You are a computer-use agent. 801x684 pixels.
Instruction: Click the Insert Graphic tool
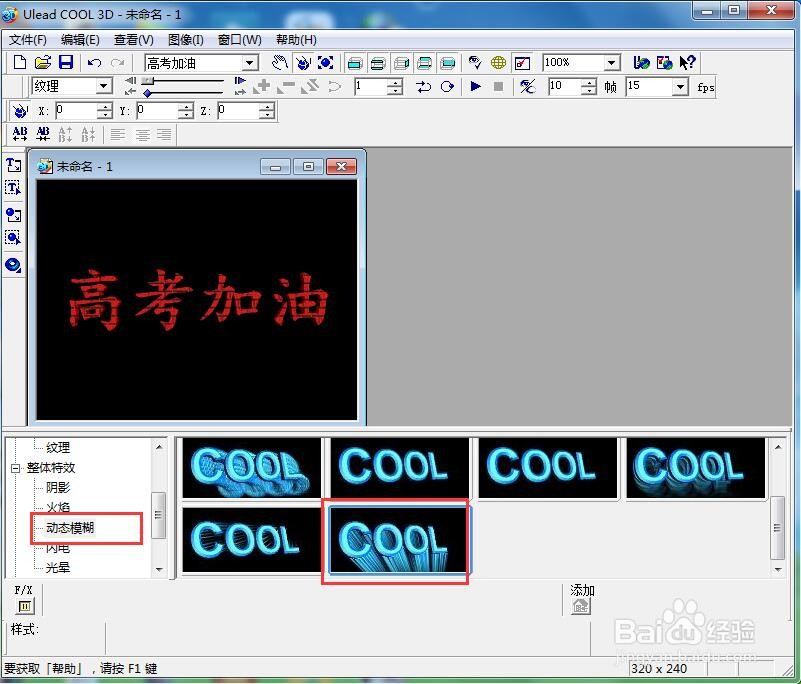point(13,215)
